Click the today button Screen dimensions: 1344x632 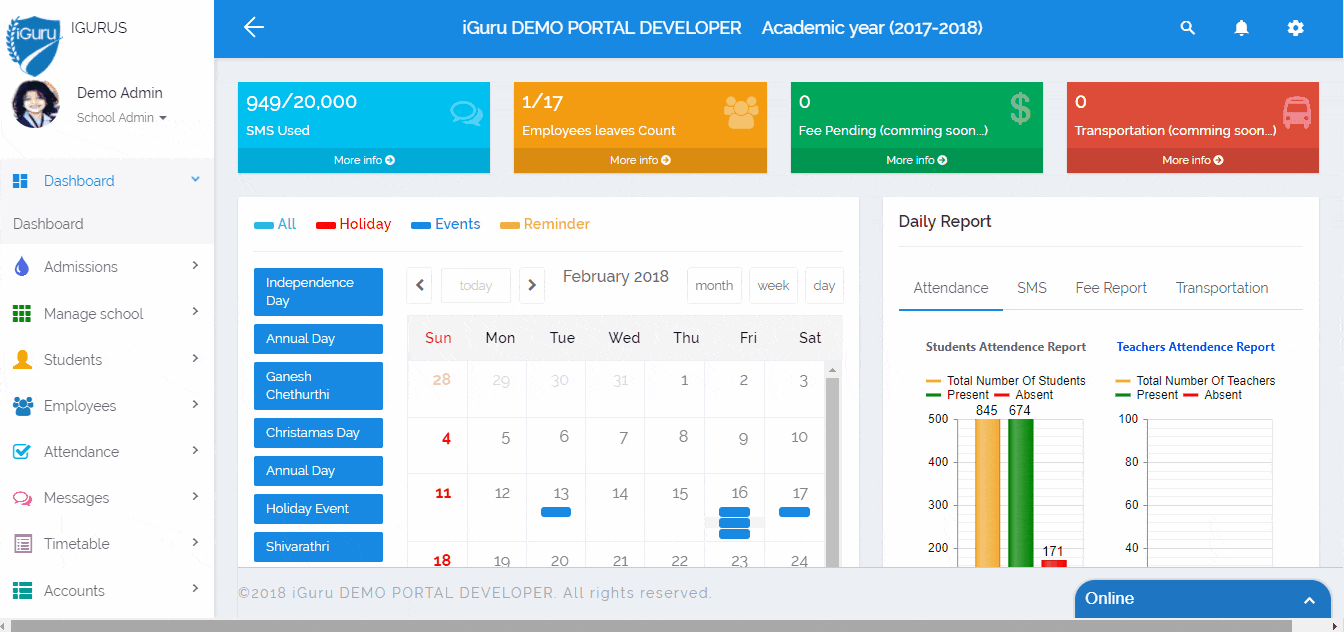[x=476, y=285]
